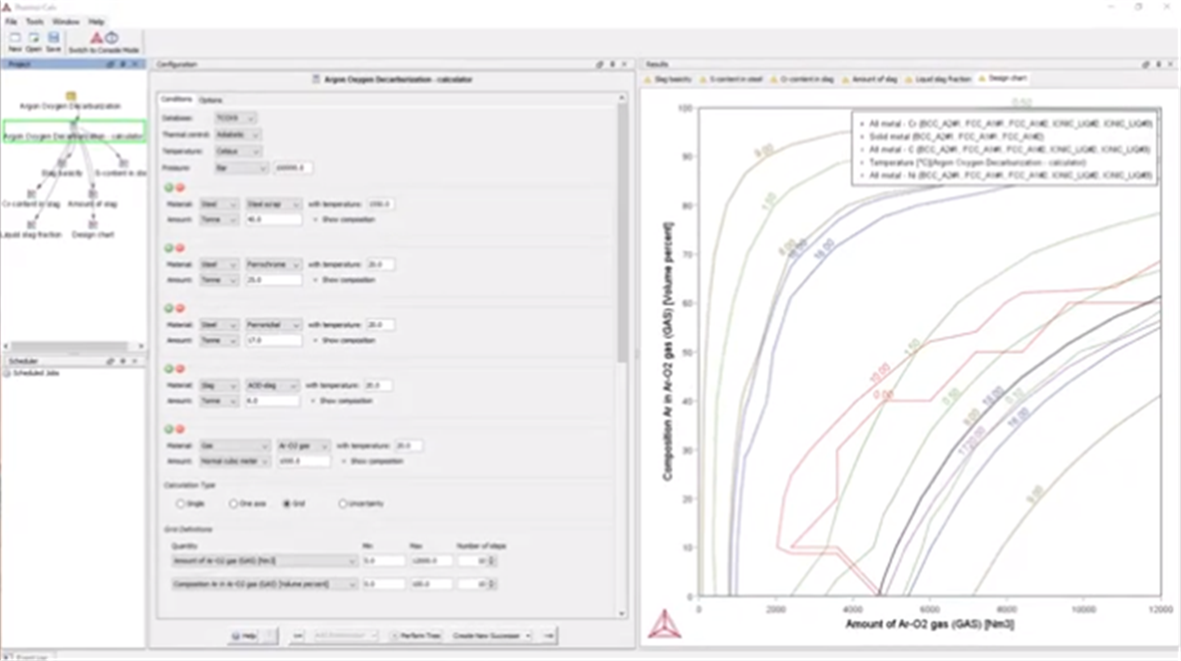The width and height of the screenshot is (1181, 661).
Task: Select the Amount of slag node icon
Action: coord(93,193)
